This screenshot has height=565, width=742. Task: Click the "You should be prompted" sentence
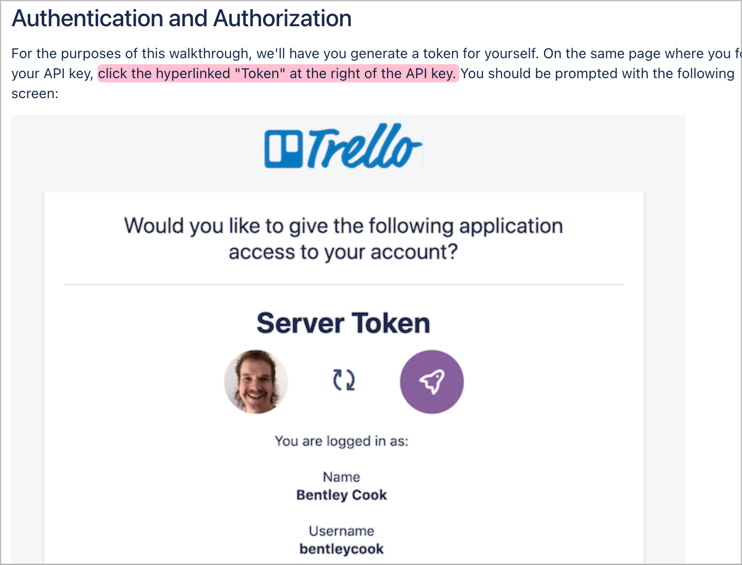pos(598,74)
